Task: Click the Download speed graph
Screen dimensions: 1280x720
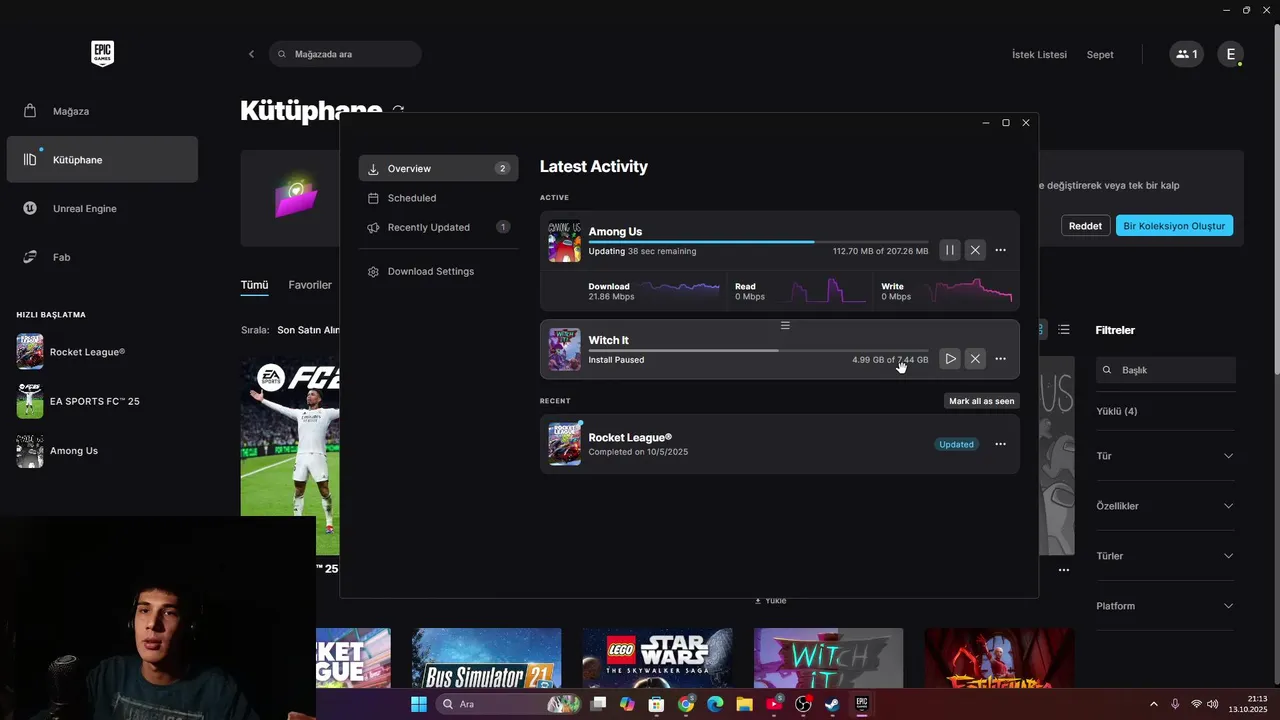Action: pyautogui.click(x=680, y=291)
